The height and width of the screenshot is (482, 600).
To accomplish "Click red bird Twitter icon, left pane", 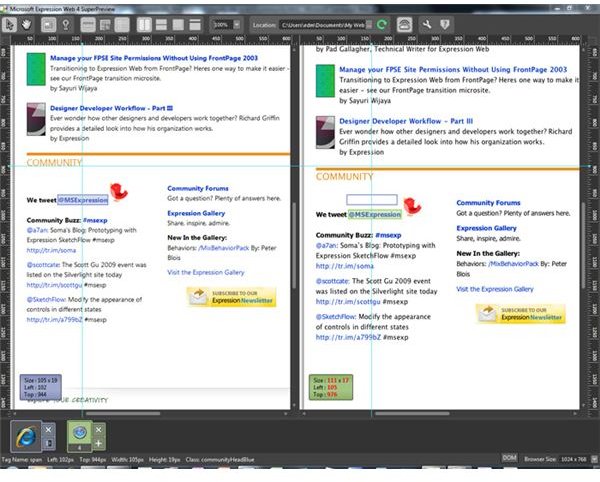I will tap(119, 191).
